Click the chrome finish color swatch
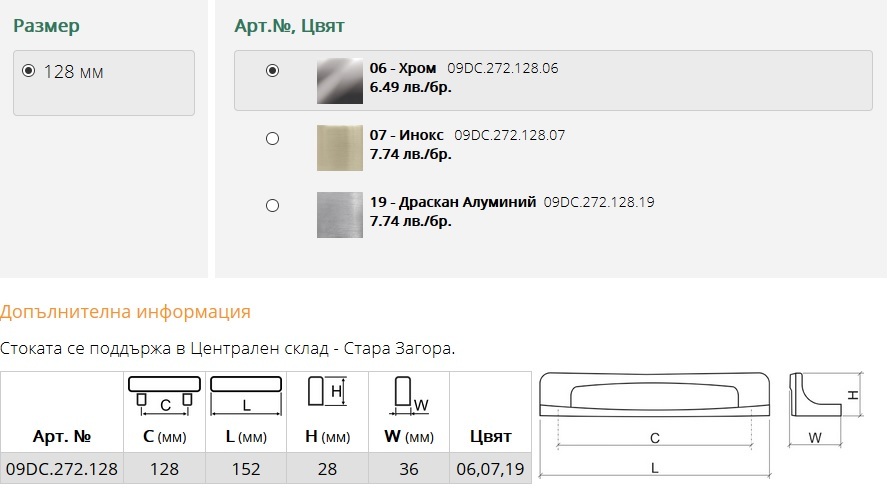 tap(339, 81)
